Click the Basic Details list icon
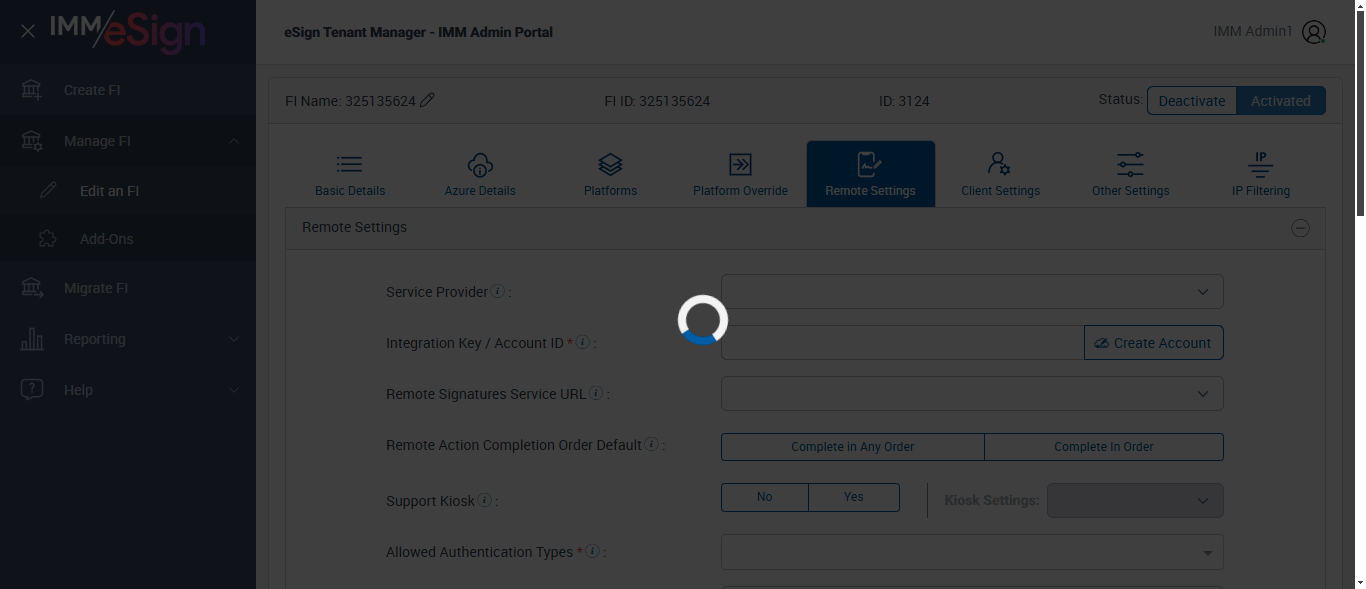This screenshot has width=1366, height=589. [x=350, y=165]
